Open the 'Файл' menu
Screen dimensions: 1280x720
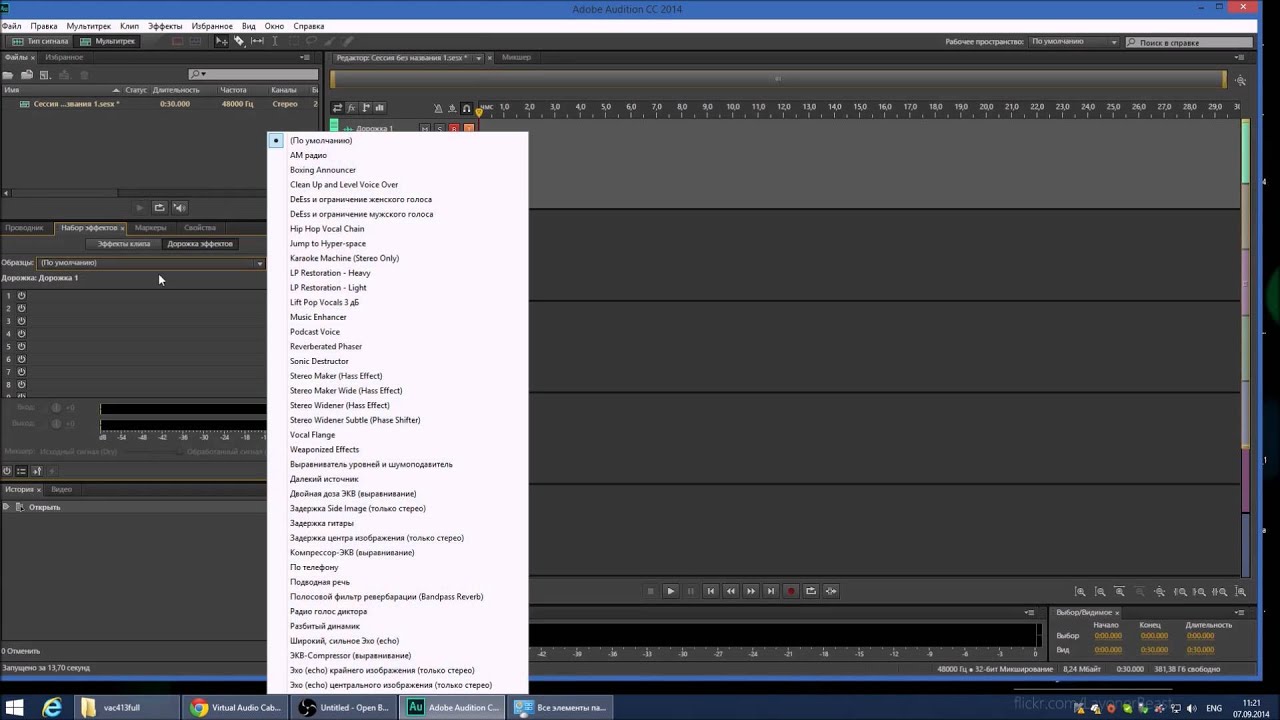click(x=11, y=26)
